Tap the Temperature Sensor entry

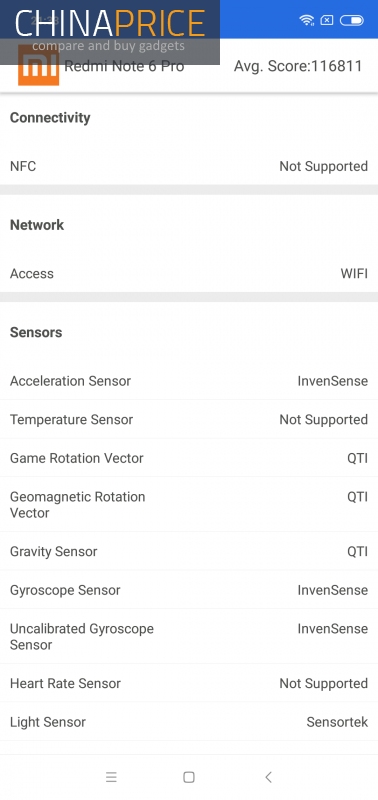(x=189, y=419)
